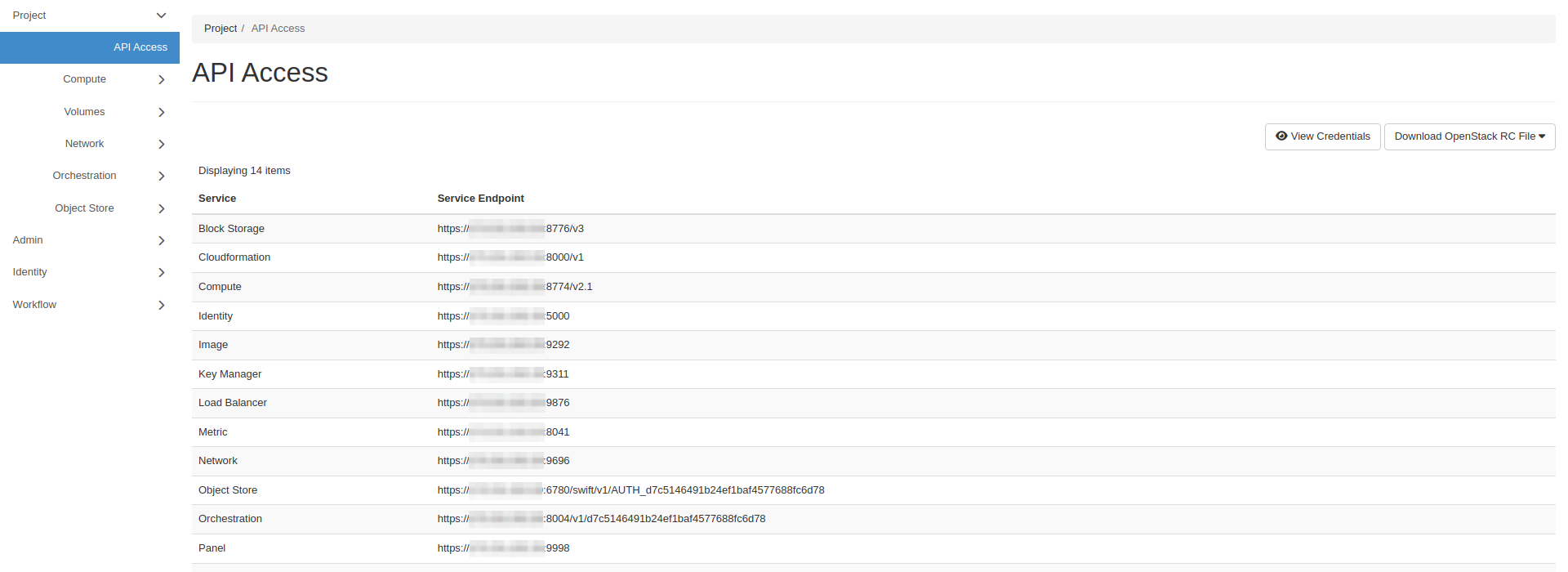Click the Service Endpoint column header

[x=480, y=199]
